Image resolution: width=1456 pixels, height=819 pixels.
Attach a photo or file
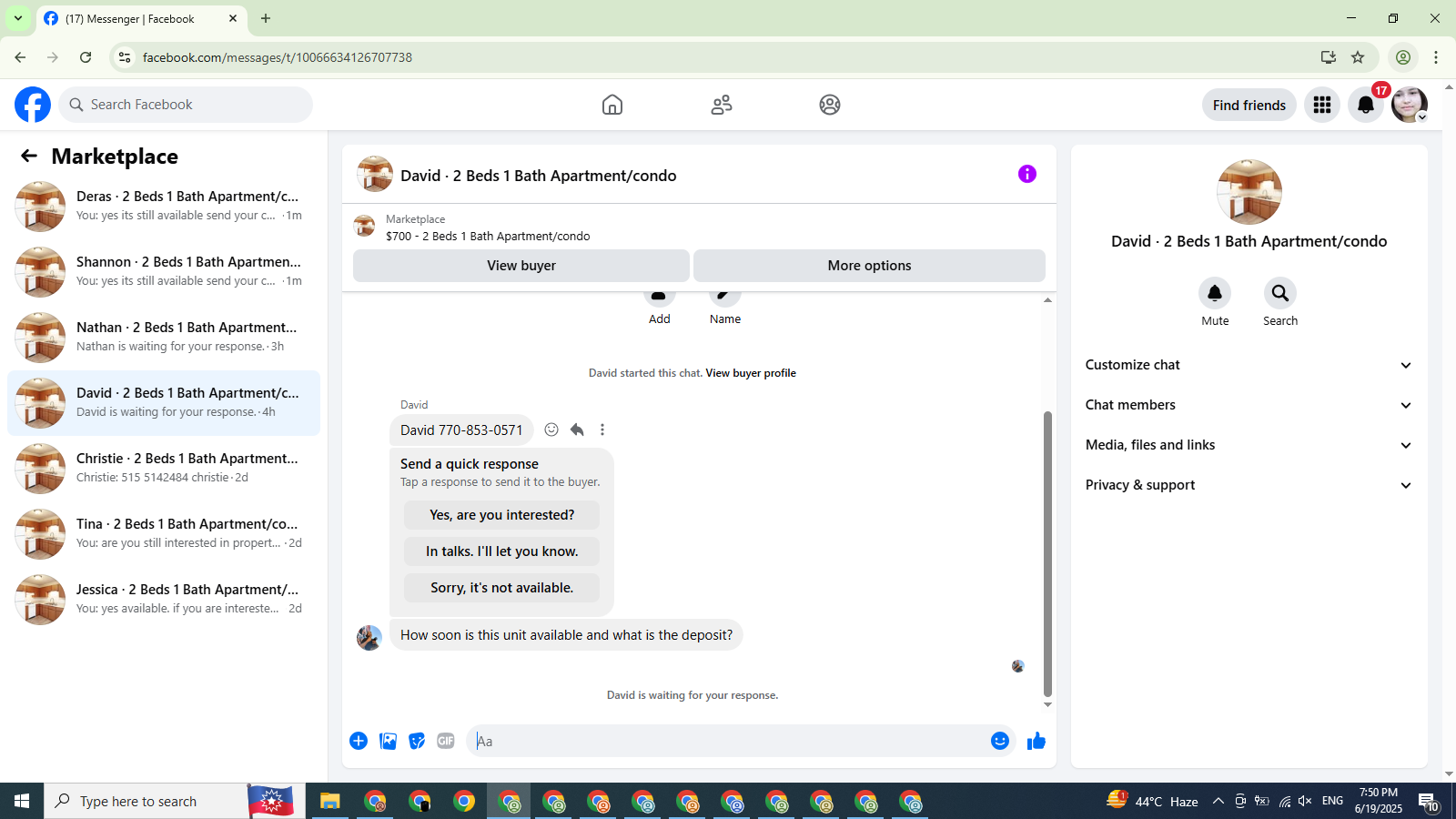pos(388,741)
